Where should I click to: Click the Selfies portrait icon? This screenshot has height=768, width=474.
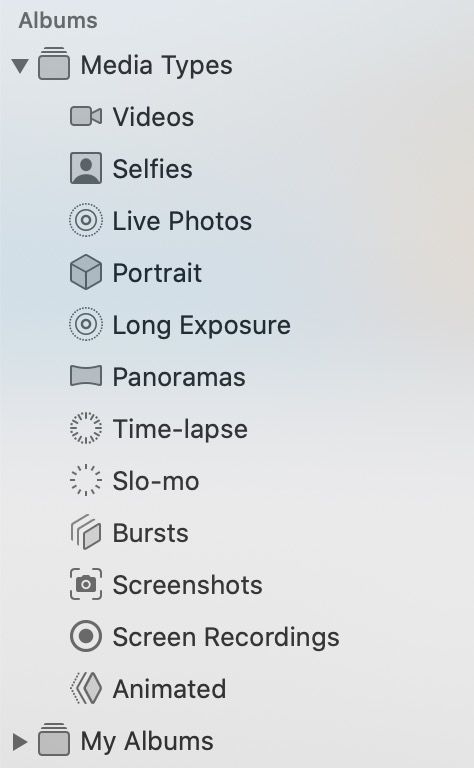tap(86, 168)
